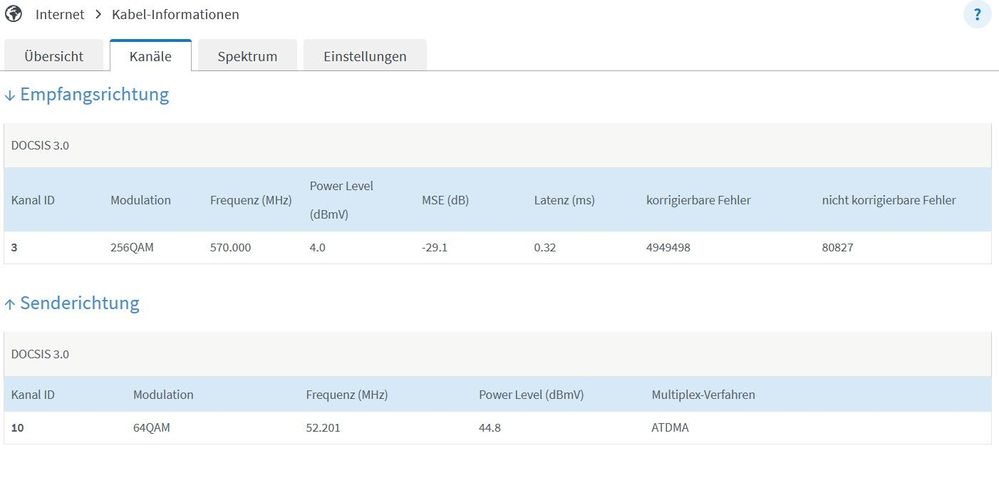This screenshot has width=999, height=490.
Task: Click the Multiplex-Verfahren column header
Action: pos(703,395)
